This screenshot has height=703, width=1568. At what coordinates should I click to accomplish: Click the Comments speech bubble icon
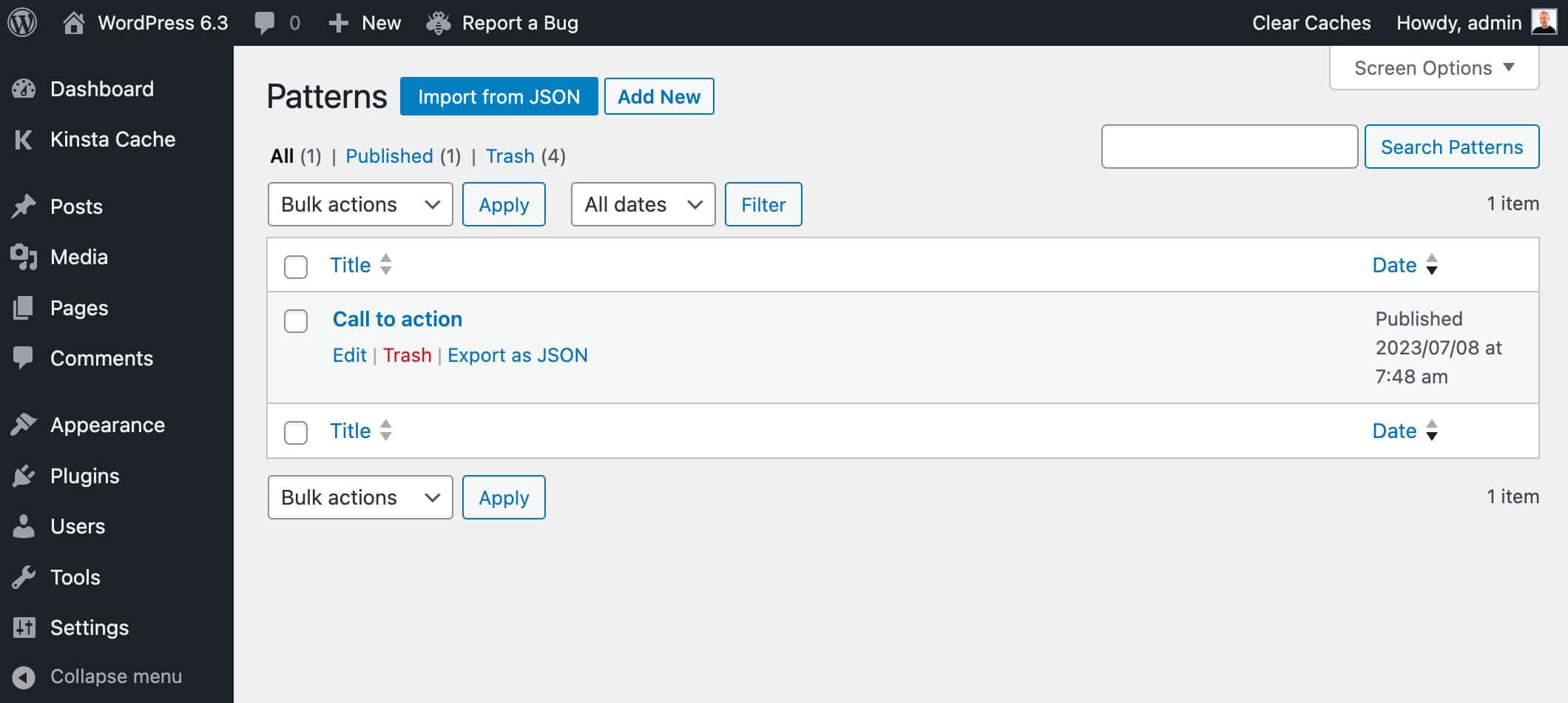point(24,358)
